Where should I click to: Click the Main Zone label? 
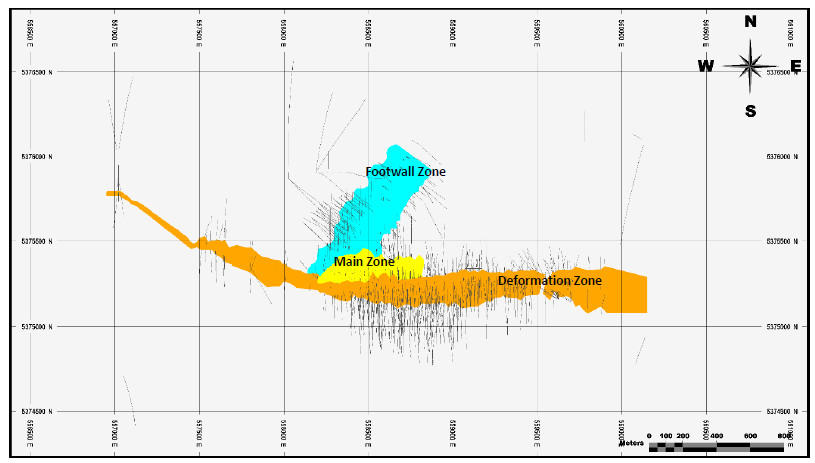coord(364,261)
